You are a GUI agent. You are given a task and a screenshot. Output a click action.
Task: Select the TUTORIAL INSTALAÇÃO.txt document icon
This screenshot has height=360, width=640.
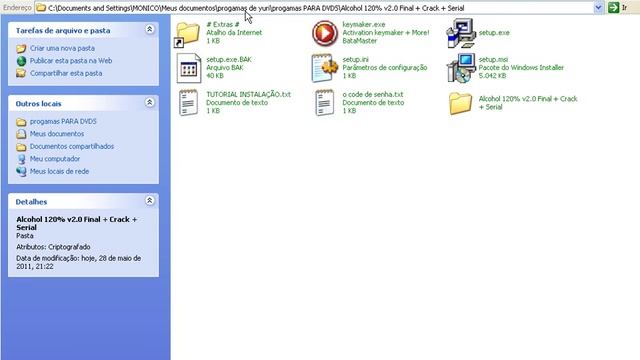click(188, 102)
